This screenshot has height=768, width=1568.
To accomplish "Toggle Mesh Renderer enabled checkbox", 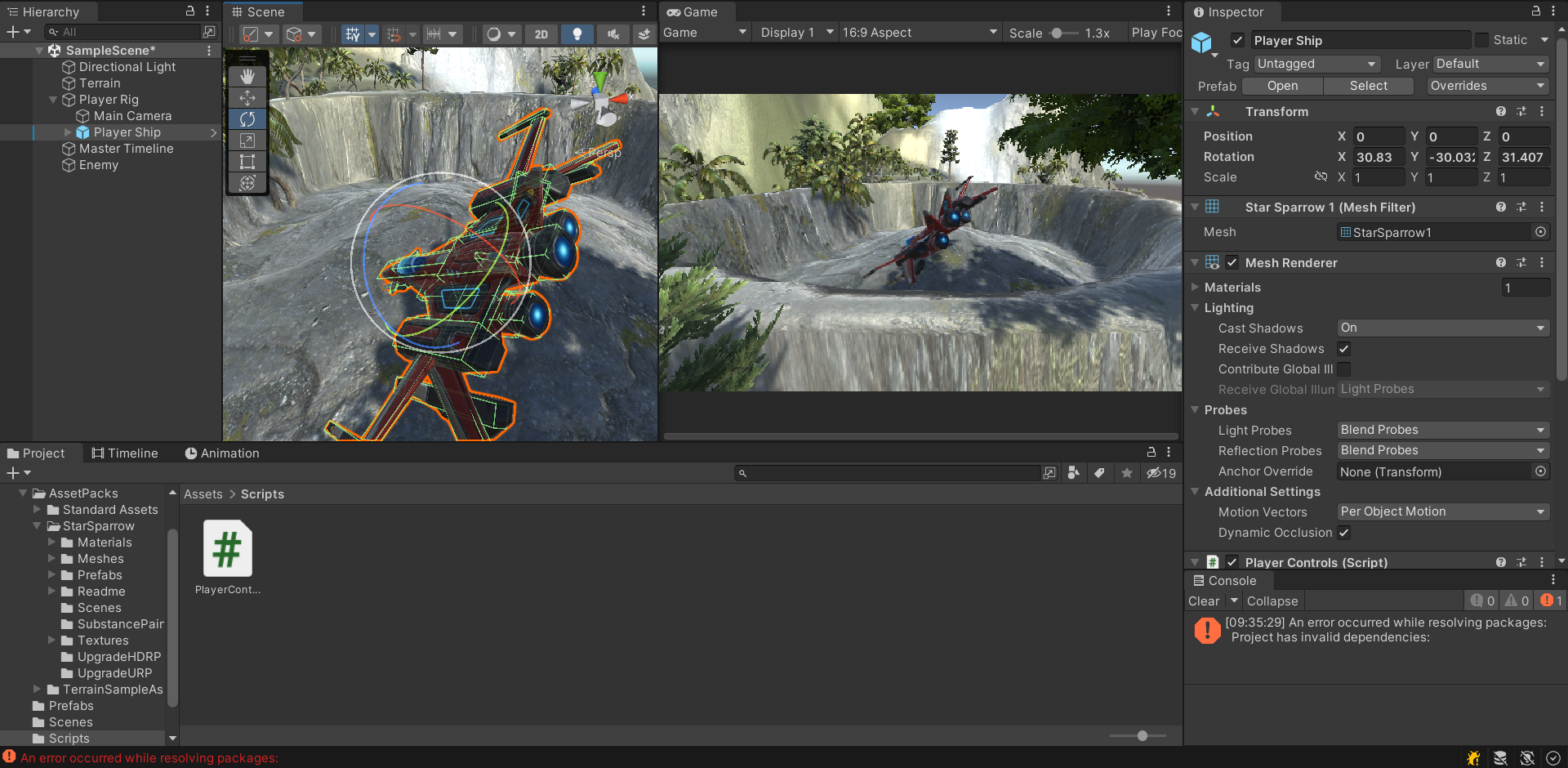I will coord(1232,262).
